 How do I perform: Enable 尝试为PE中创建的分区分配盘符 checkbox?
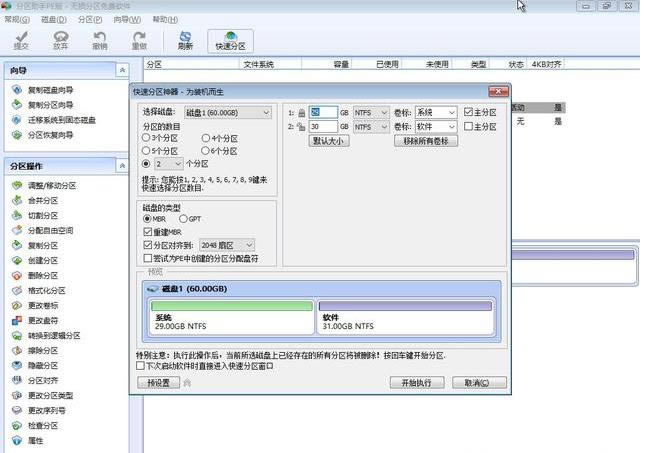(x=148, y=258)
